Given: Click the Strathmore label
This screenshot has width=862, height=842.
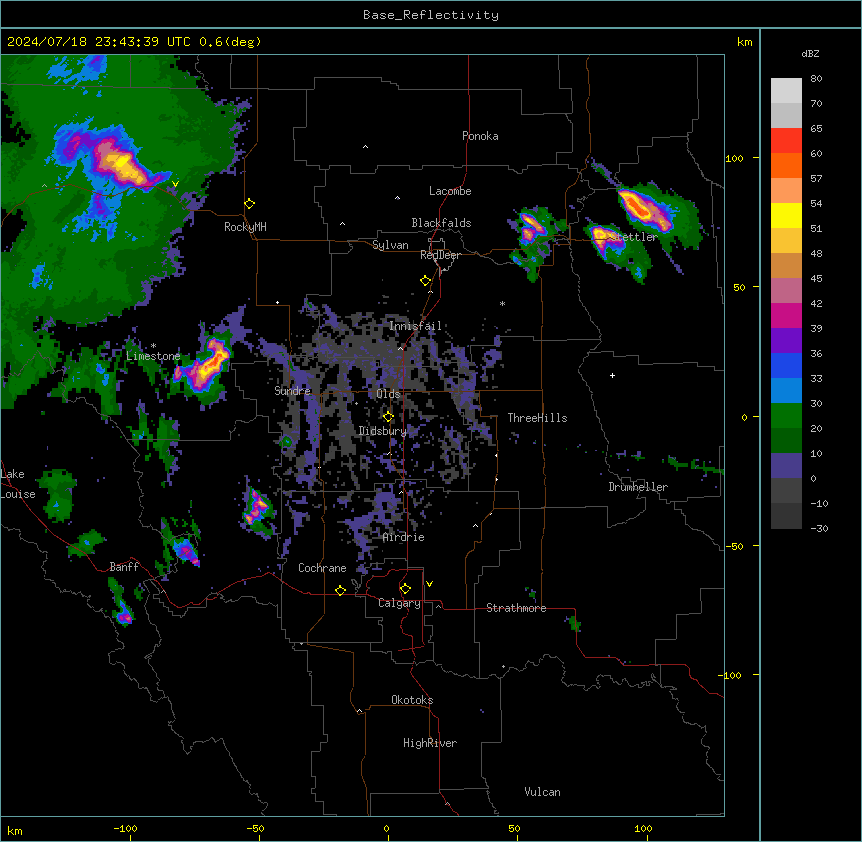Looking at the screenshot, I should click(x=516, y=608).
